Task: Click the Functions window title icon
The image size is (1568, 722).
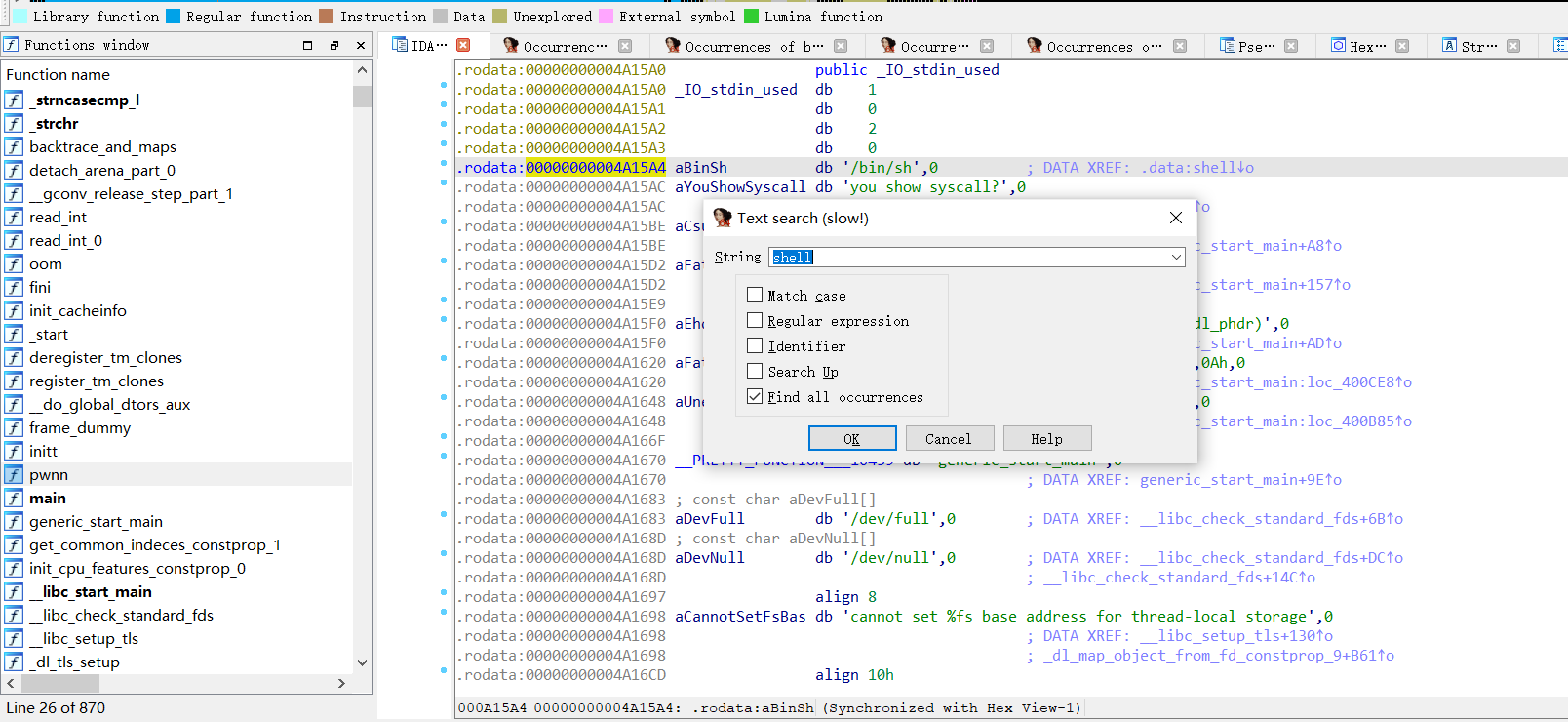Action: 11,45
